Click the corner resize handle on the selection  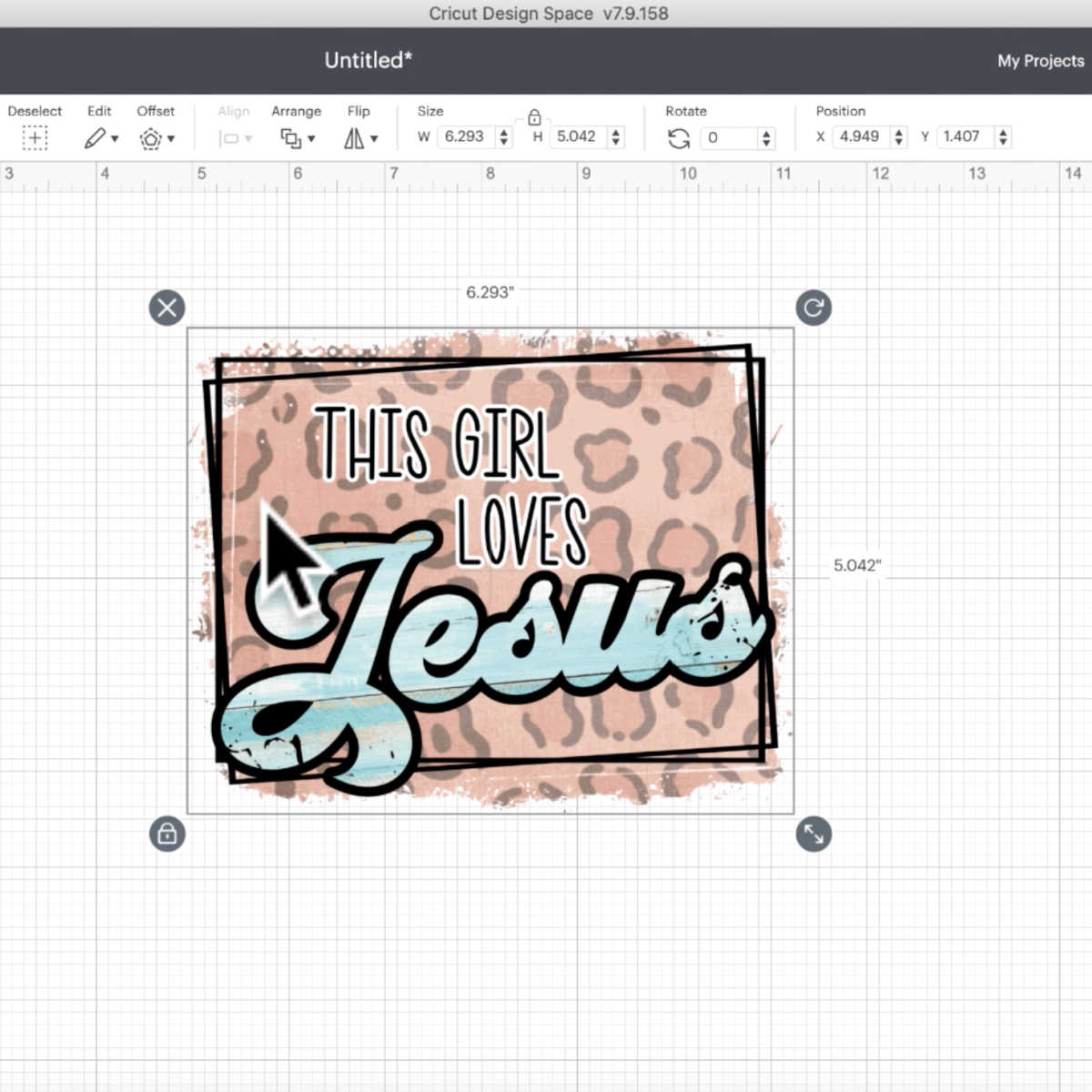pyautogui.click(x=814, y=834)
